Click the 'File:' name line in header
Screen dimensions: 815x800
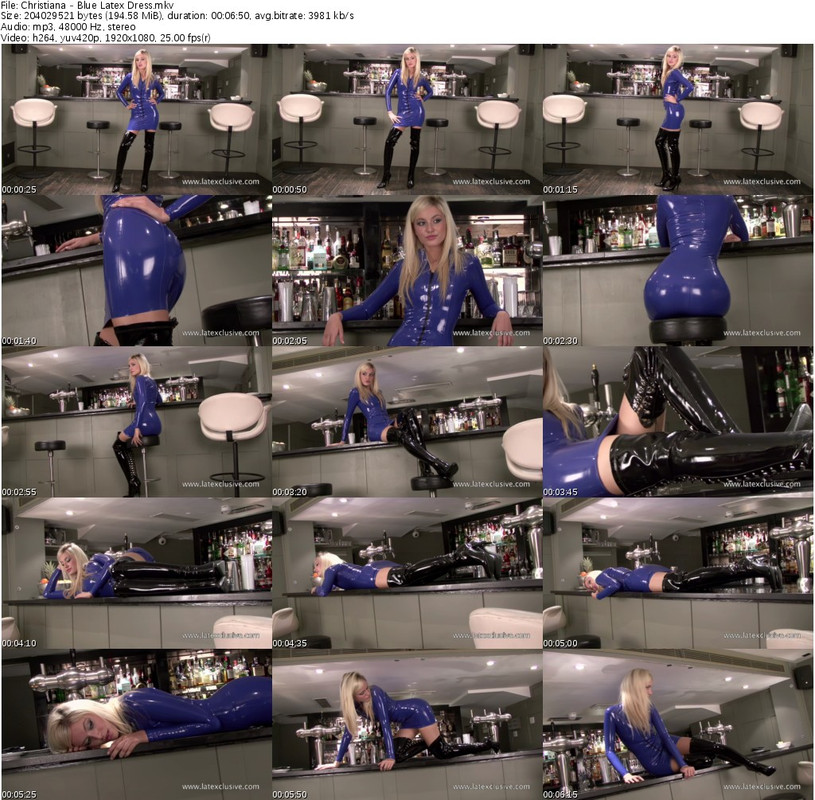coord(87,5)
